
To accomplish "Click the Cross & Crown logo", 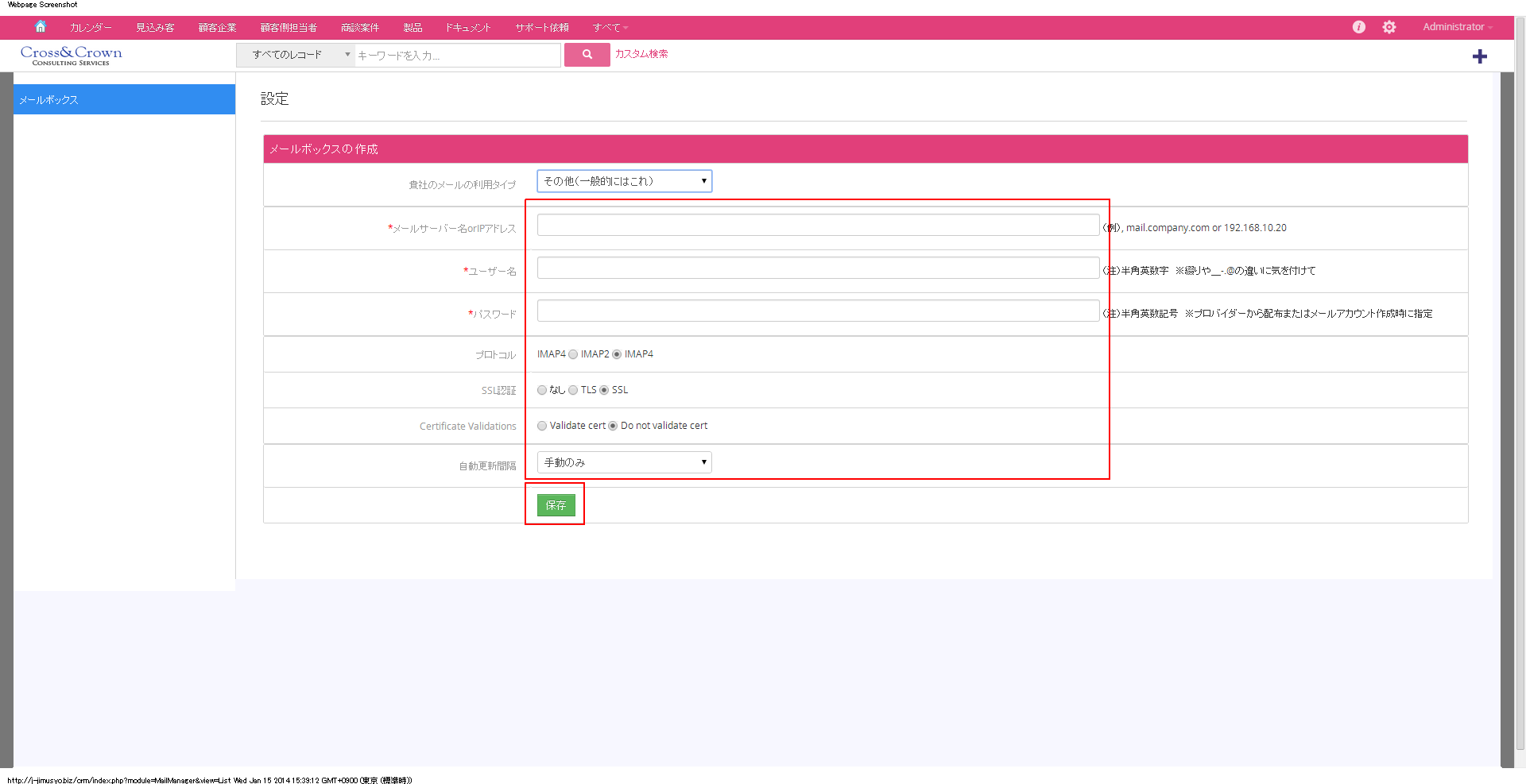I will pyautogui.click(x=72, y=55).
